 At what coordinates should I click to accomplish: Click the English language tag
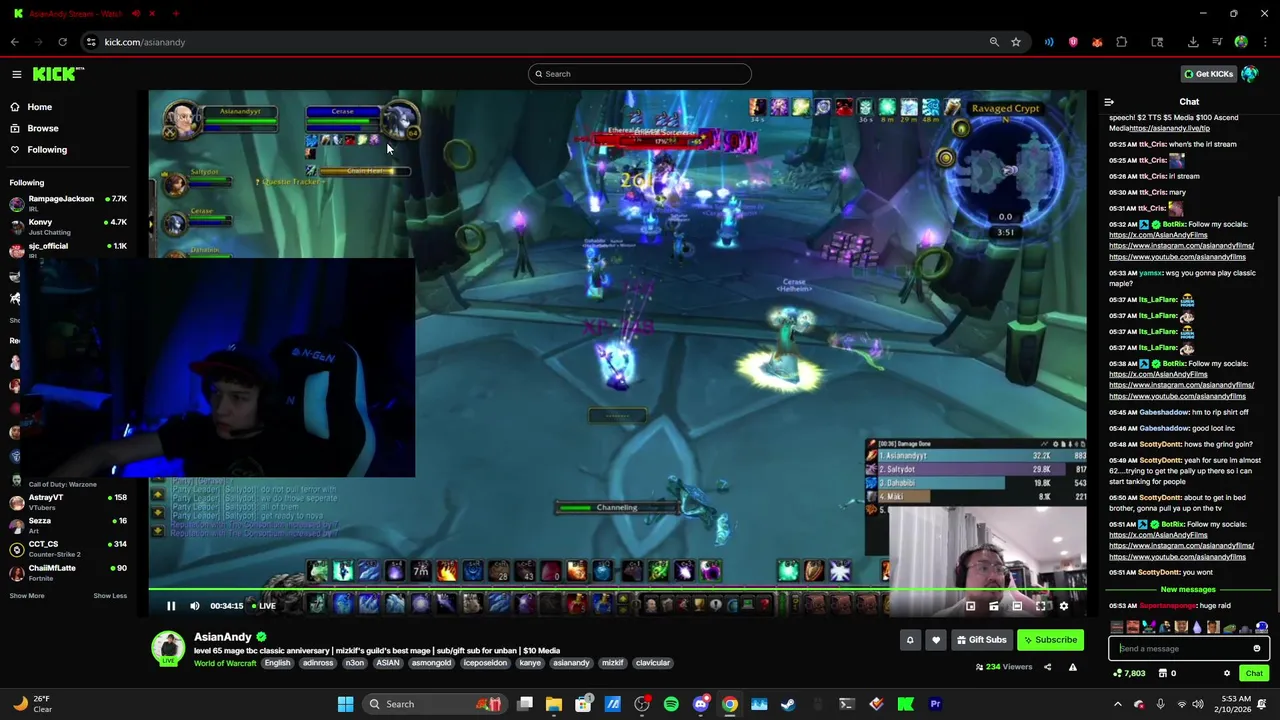(x=277, y=663)
